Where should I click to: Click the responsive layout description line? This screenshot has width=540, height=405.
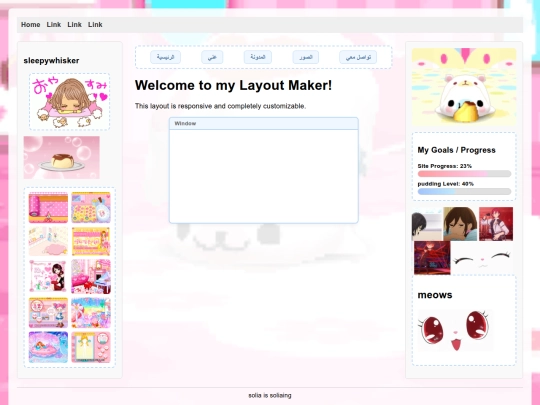[x=220, y=106]
